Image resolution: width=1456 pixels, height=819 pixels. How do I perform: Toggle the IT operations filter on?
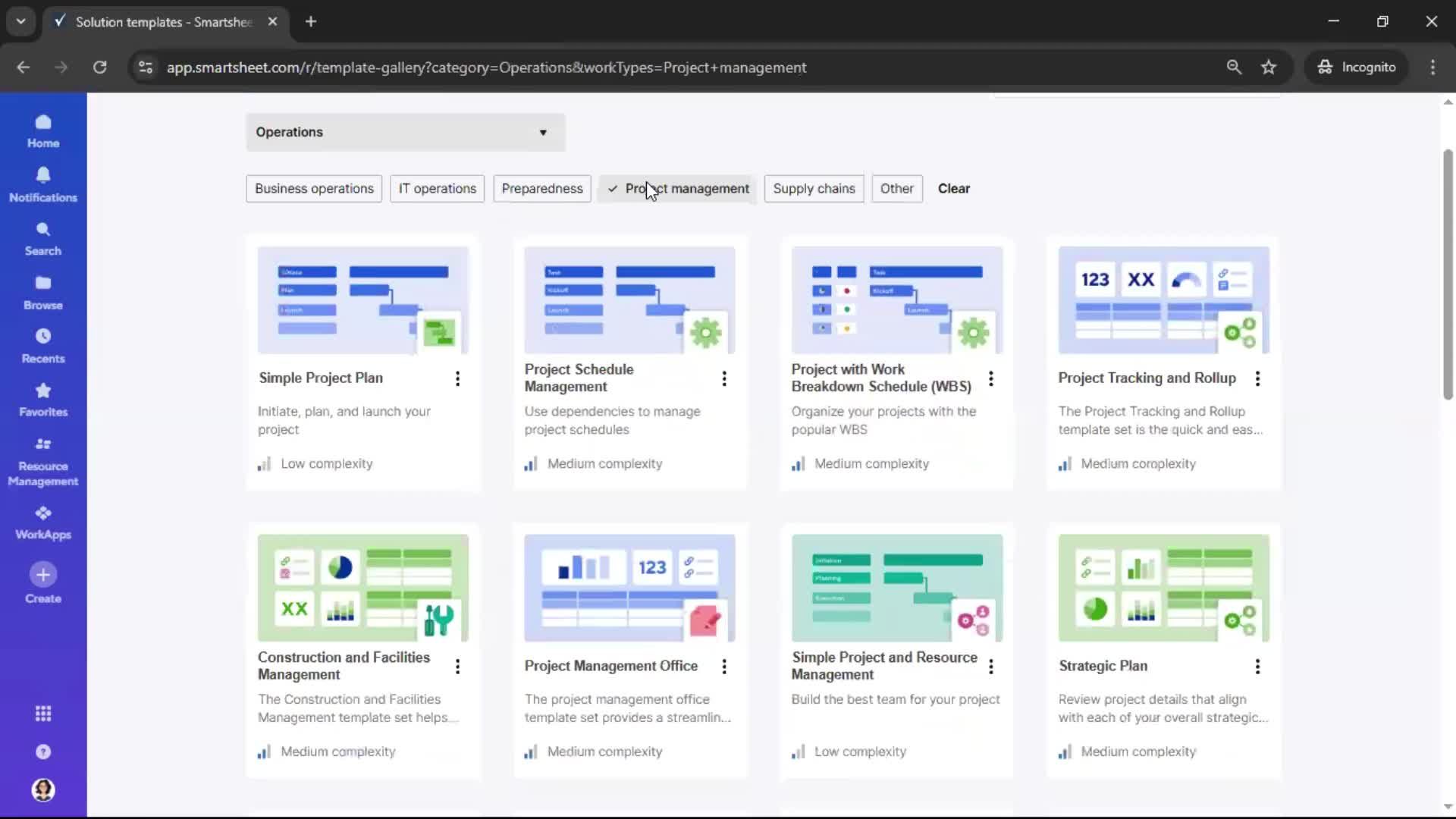[437, 188]
